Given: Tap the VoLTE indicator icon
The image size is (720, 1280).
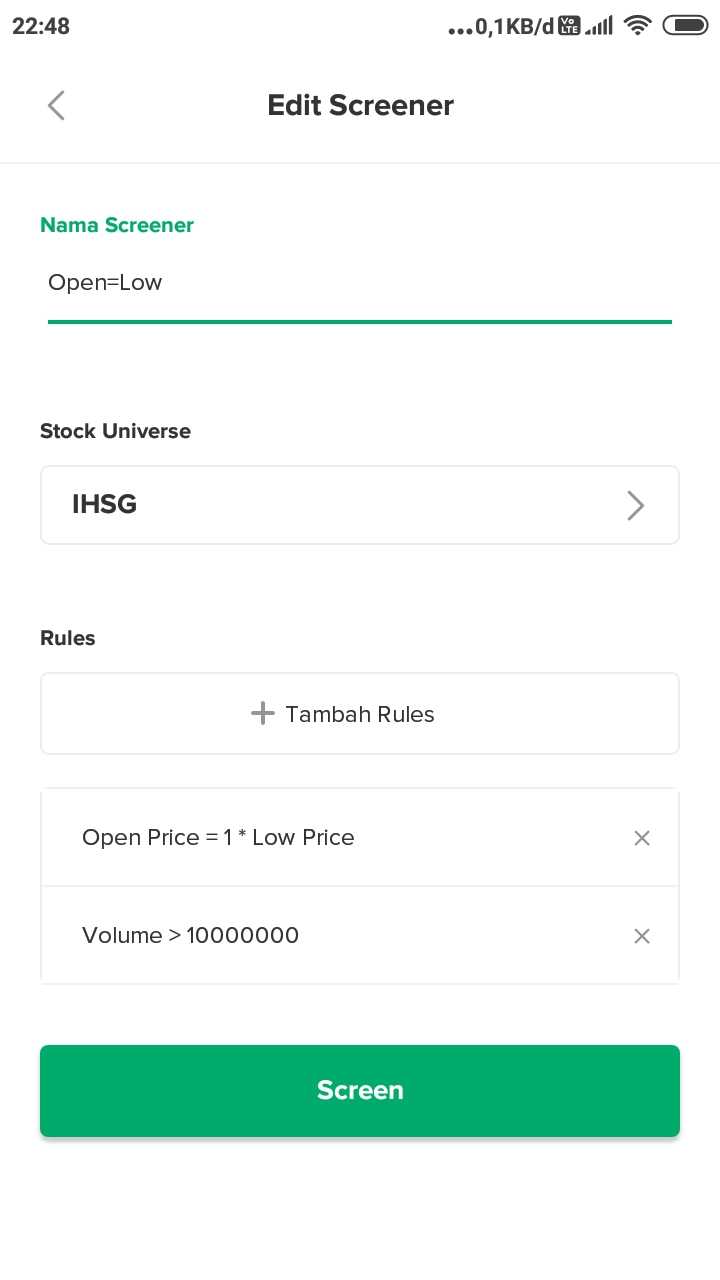Looking at the screenshot, I should click(x=570, y=26).
